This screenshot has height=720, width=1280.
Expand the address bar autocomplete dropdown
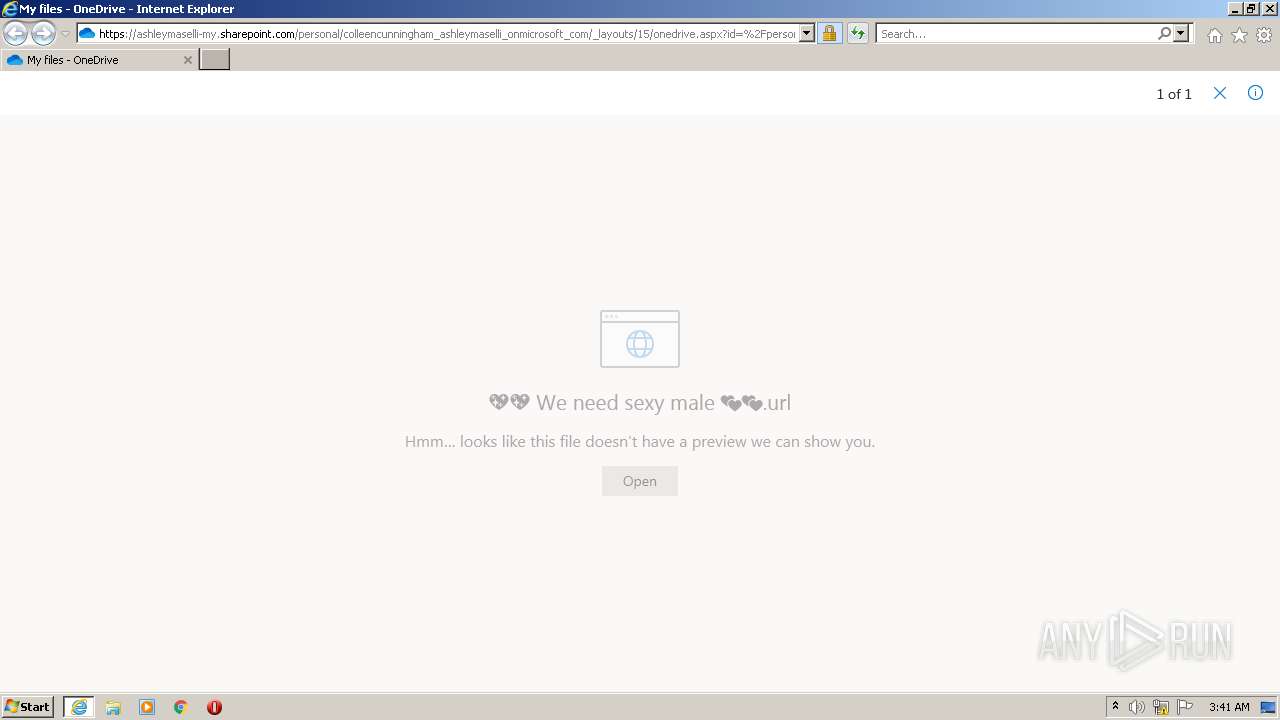click(807, 33)
